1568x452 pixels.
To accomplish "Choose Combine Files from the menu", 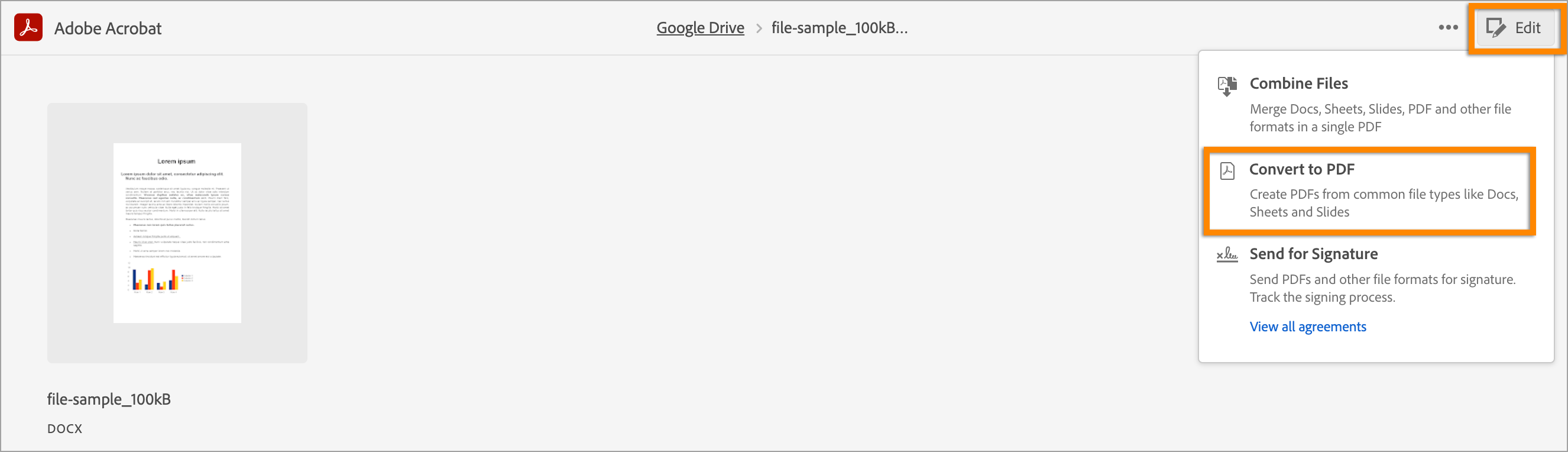I will 1298,83.
